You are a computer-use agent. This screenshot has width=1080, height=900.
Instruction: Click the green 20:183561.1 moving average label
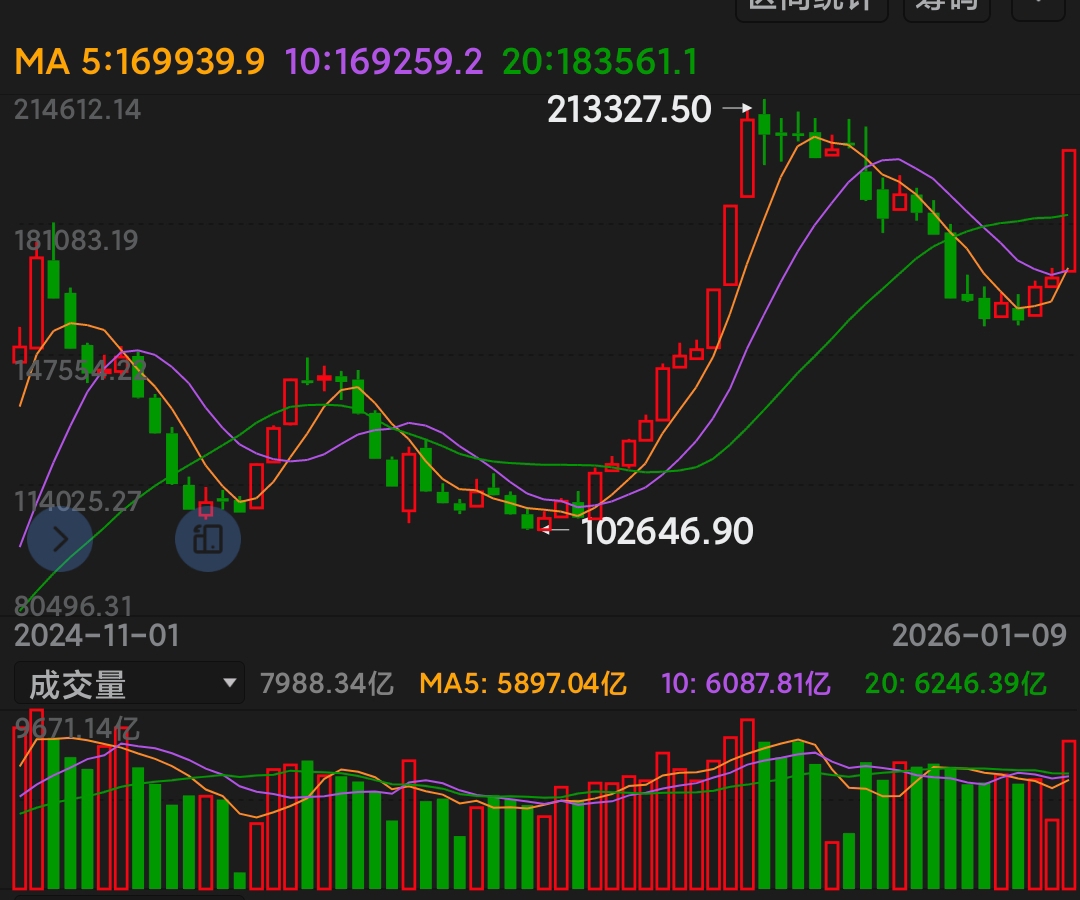pos(600,62)
